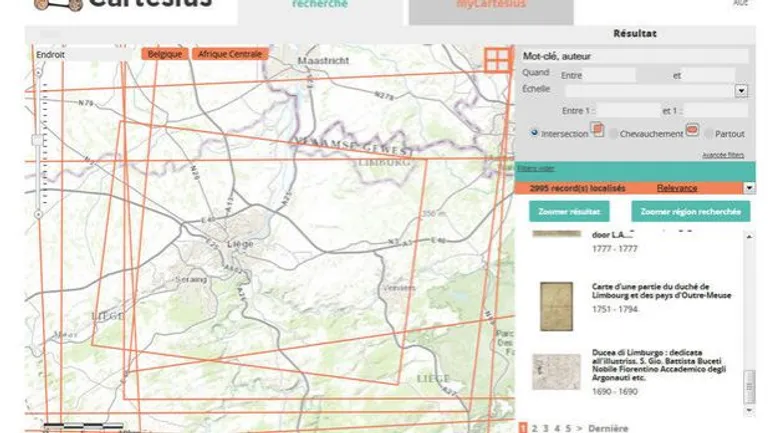Select the Chevauchement radio button
This screenshot has width=770, height=433.
pyautogui.click(x=613, y=133)
